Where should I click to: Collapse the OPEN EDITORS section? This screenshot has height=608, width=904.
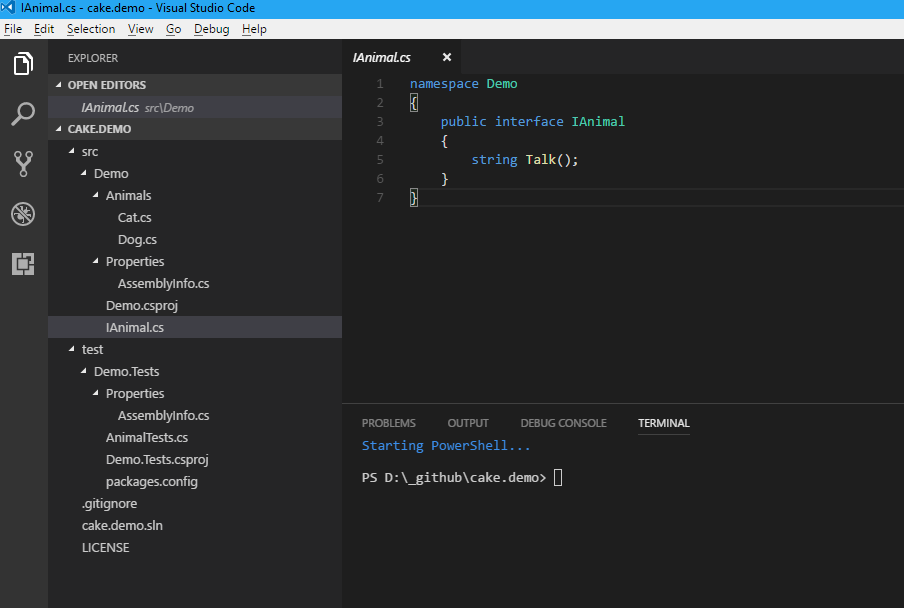58,85
